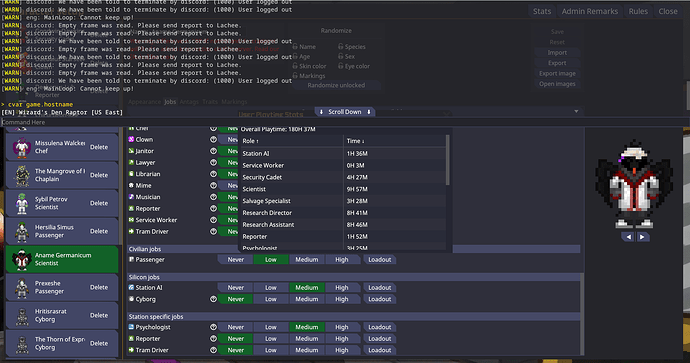Set bottom Reporter priority to Low
This screenshot has height=363, width=690.
[271, 339]
